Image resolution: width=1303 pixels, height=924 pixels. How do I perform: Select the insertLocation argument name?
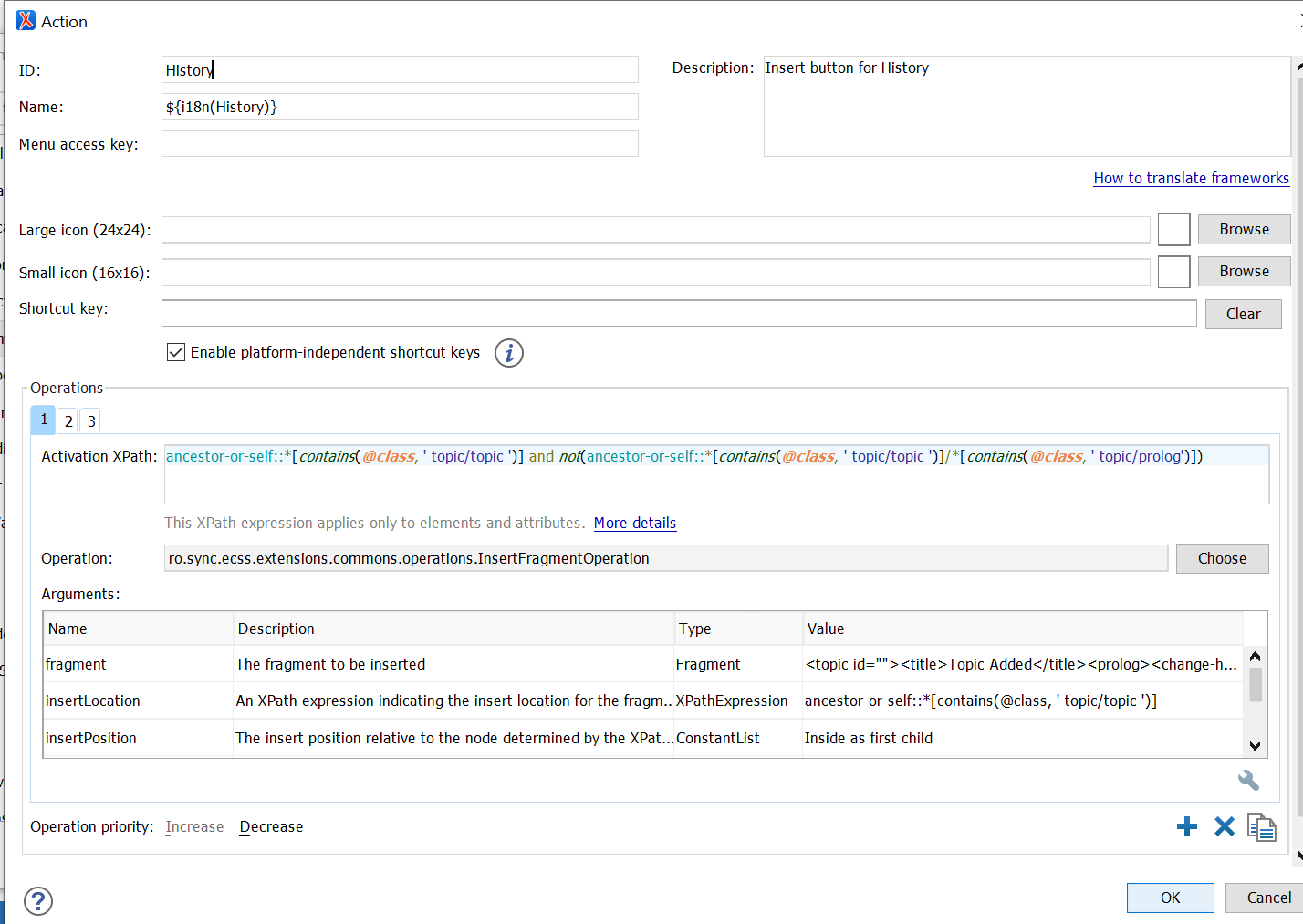click(93, 701)
